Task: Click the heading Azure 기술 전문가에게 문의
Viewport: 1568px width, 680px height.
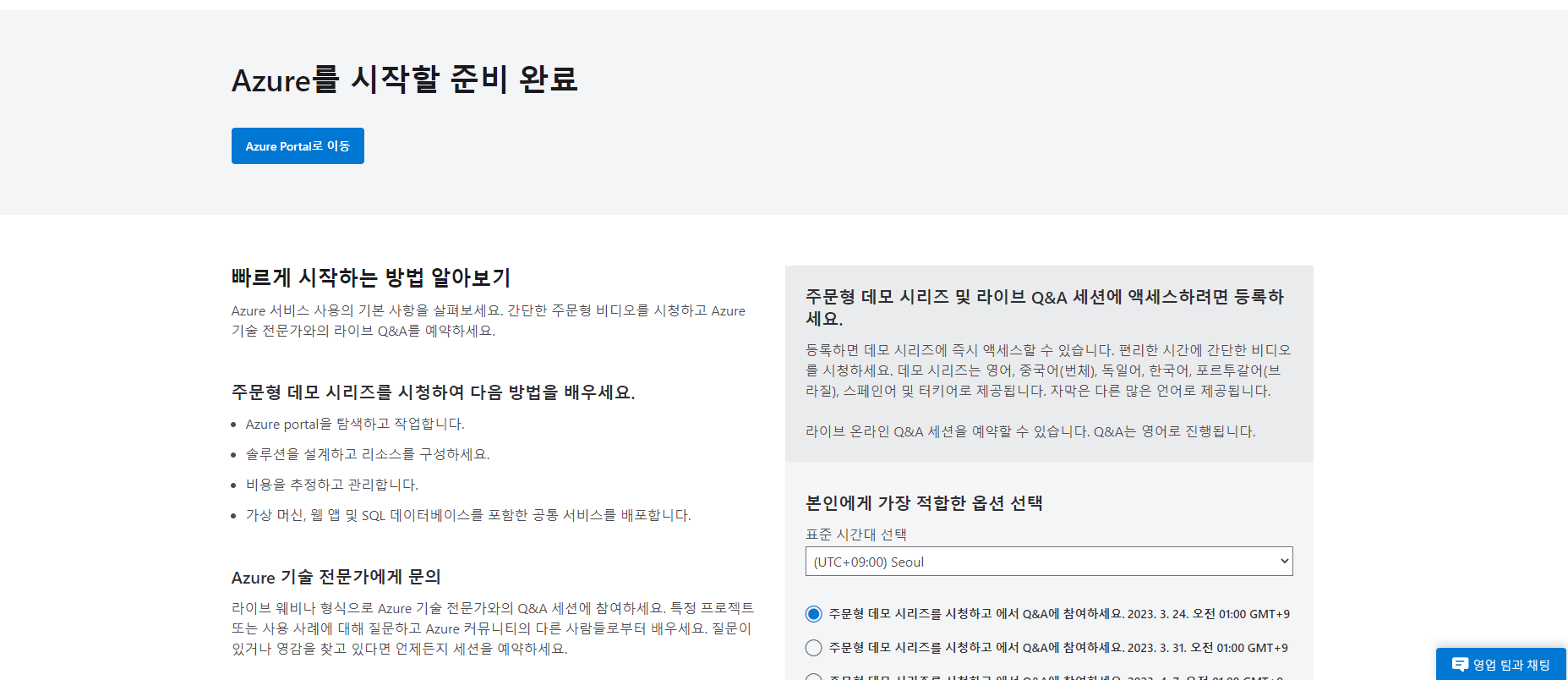Action: coord(336,577)
